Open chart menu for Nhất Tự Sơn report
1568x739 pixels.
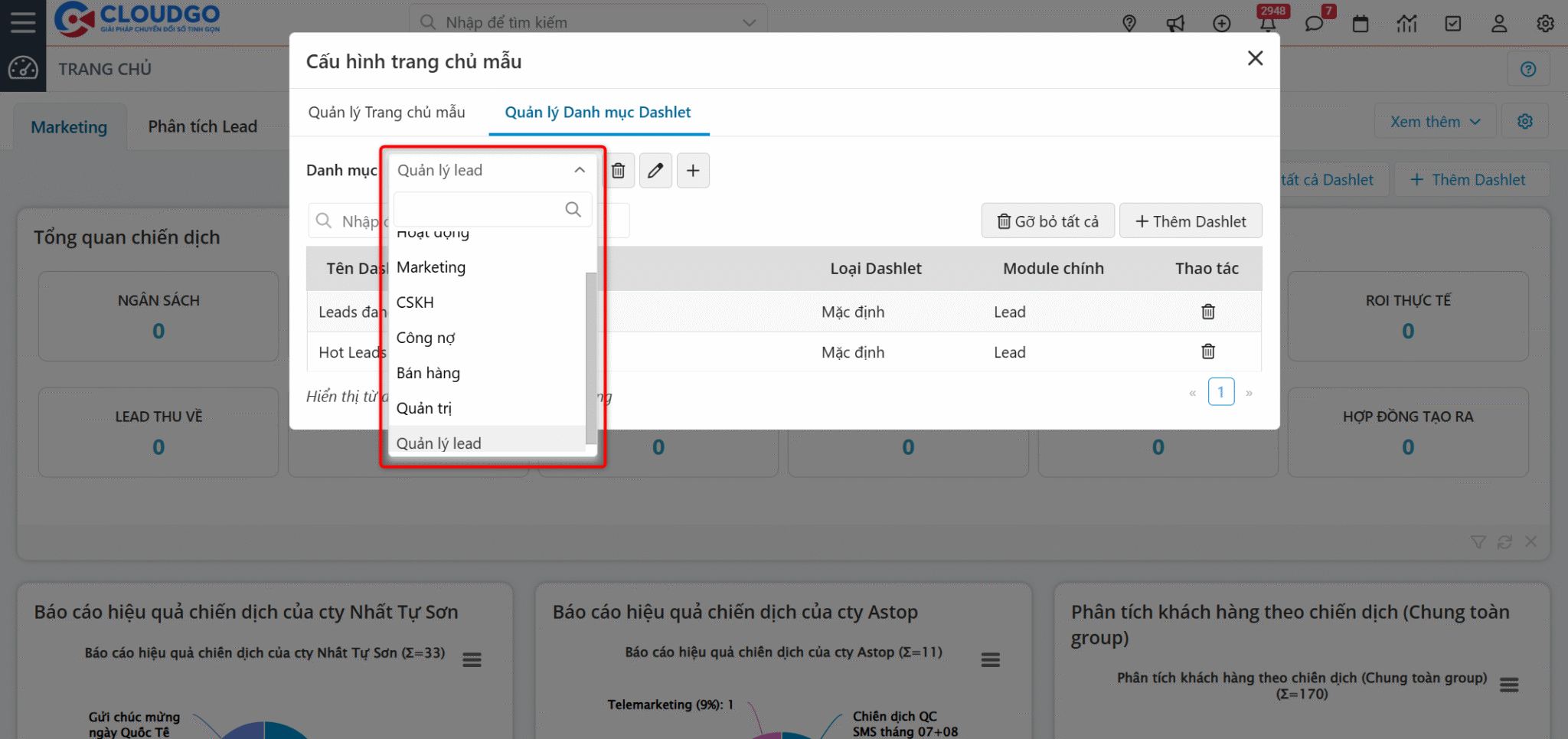(472, 659)
